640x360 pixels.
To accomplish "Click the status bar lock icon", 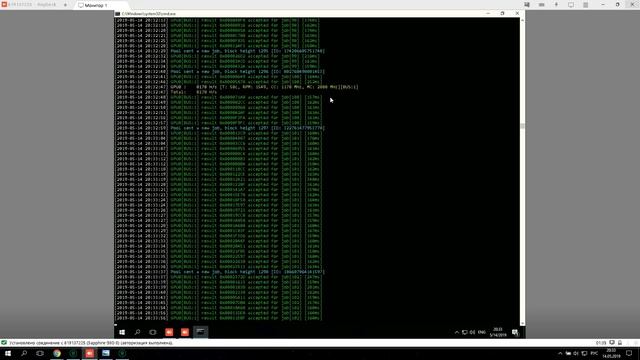I will pos(620,343).
